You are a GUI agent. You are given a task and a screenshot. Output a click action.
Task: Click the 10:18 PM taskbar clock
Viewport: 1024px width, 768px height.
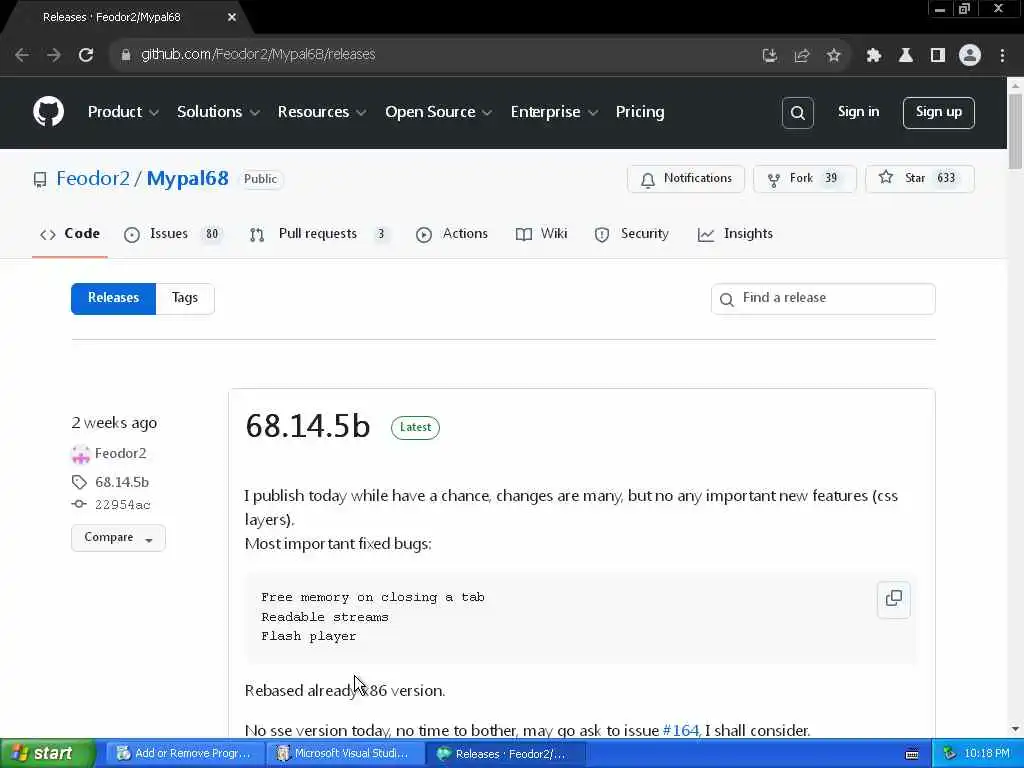pyautogui.click(x=987, y=754)
